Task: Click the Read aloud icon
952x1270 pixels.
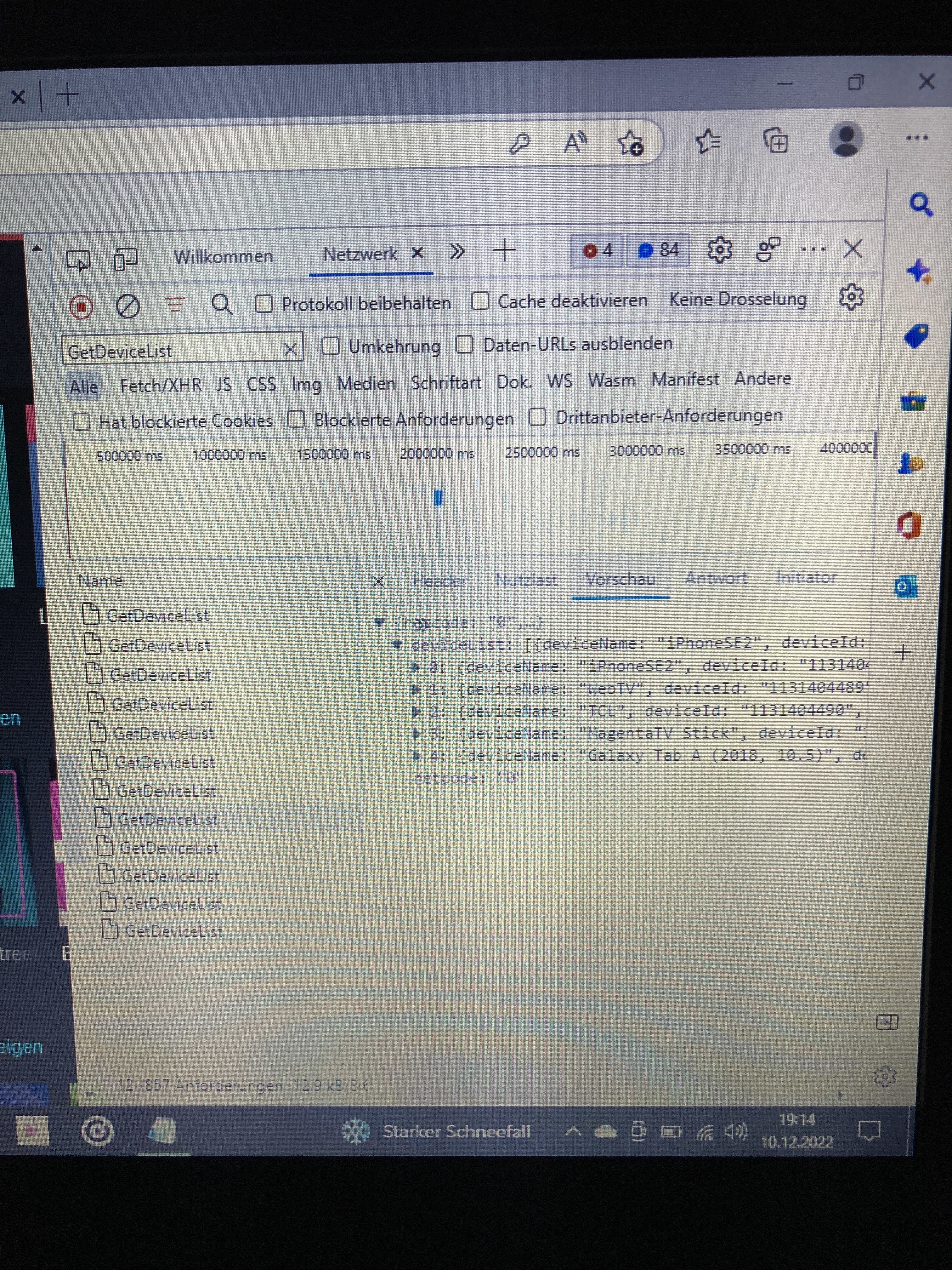Action: coord(575,142)
